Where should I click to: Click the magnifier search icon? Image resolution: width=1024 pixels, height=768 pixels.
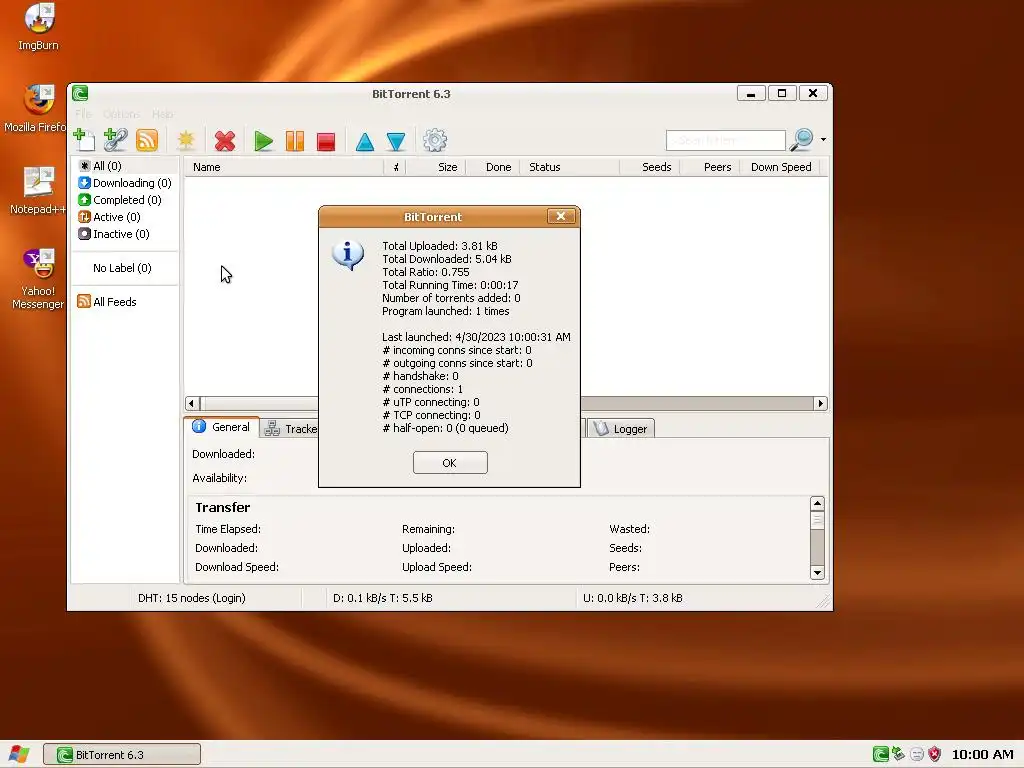pyautogui.click(x=802, y=139)
